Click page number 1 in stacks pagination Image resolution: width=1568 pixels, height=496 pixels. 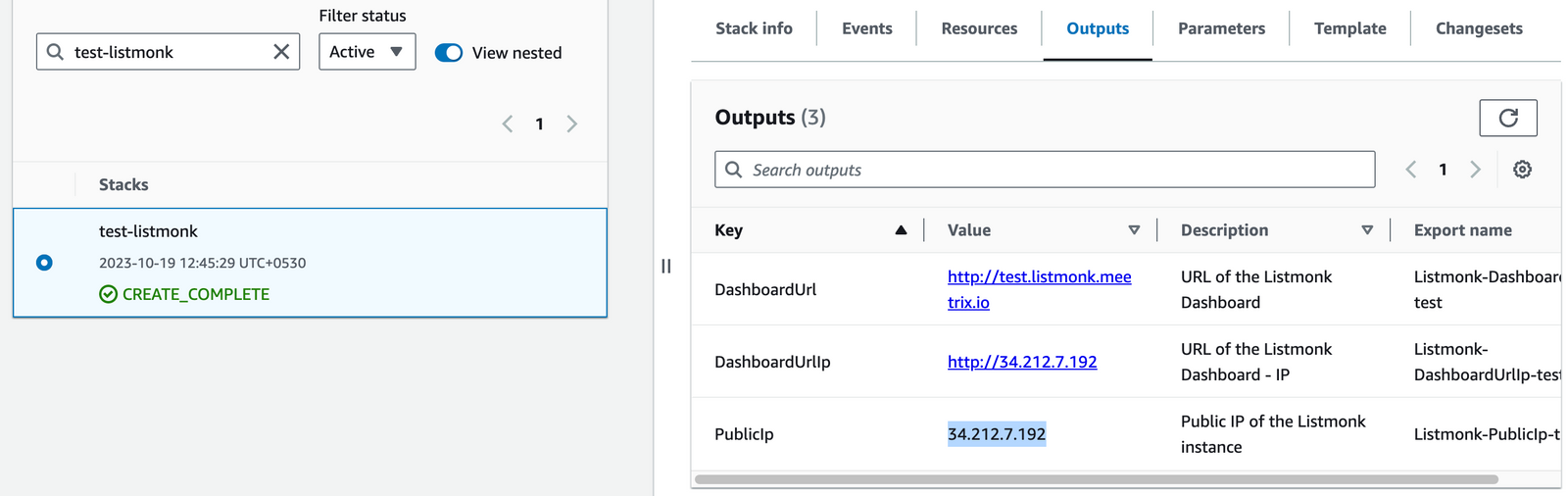click(x=539, y=124)
